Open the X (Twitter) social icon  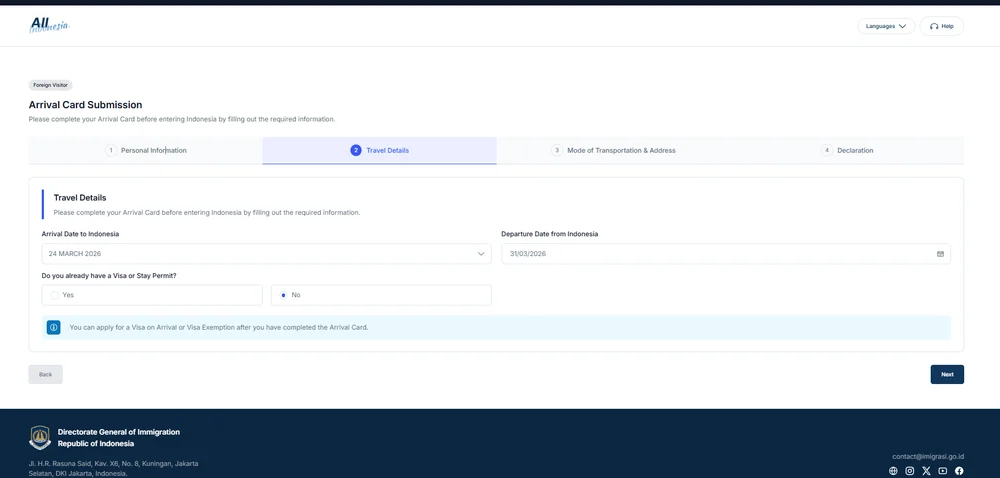pos(926,471)
